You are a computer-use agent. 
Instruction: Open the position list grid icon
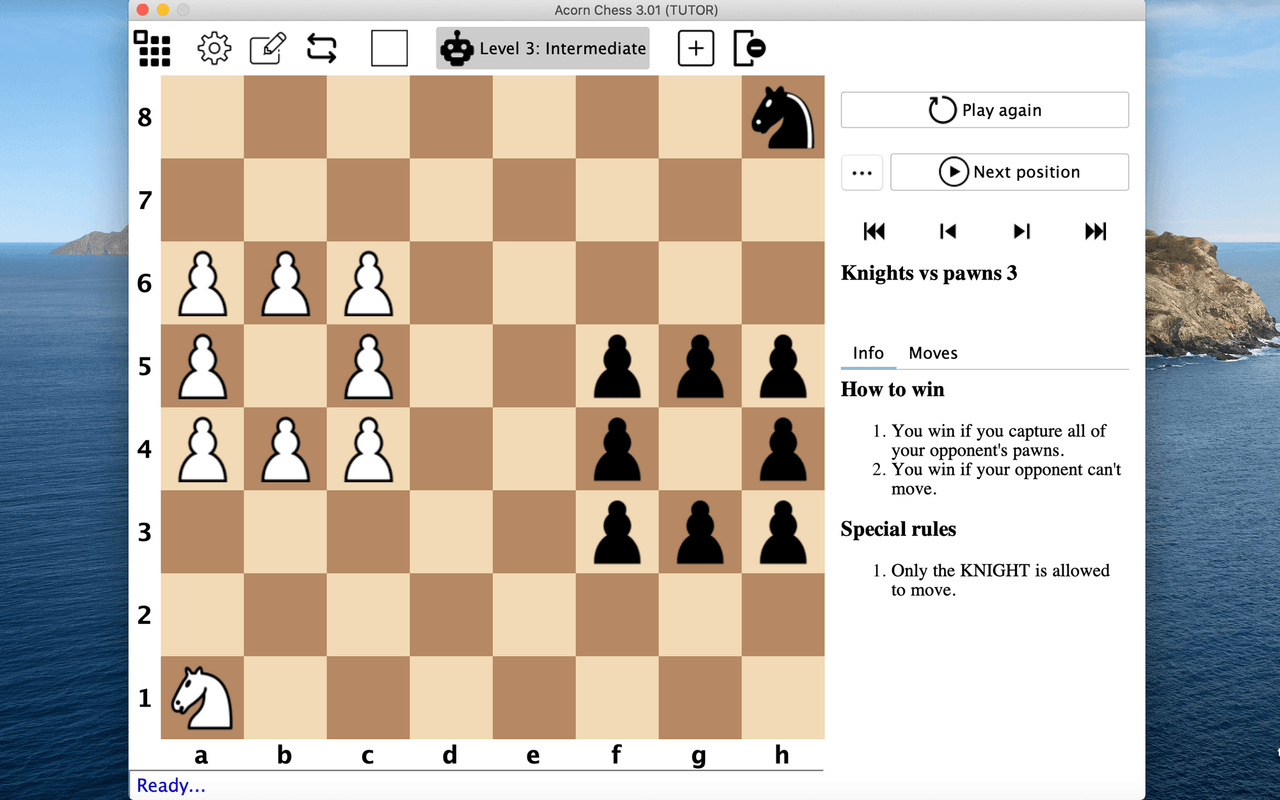click(151, 47)
